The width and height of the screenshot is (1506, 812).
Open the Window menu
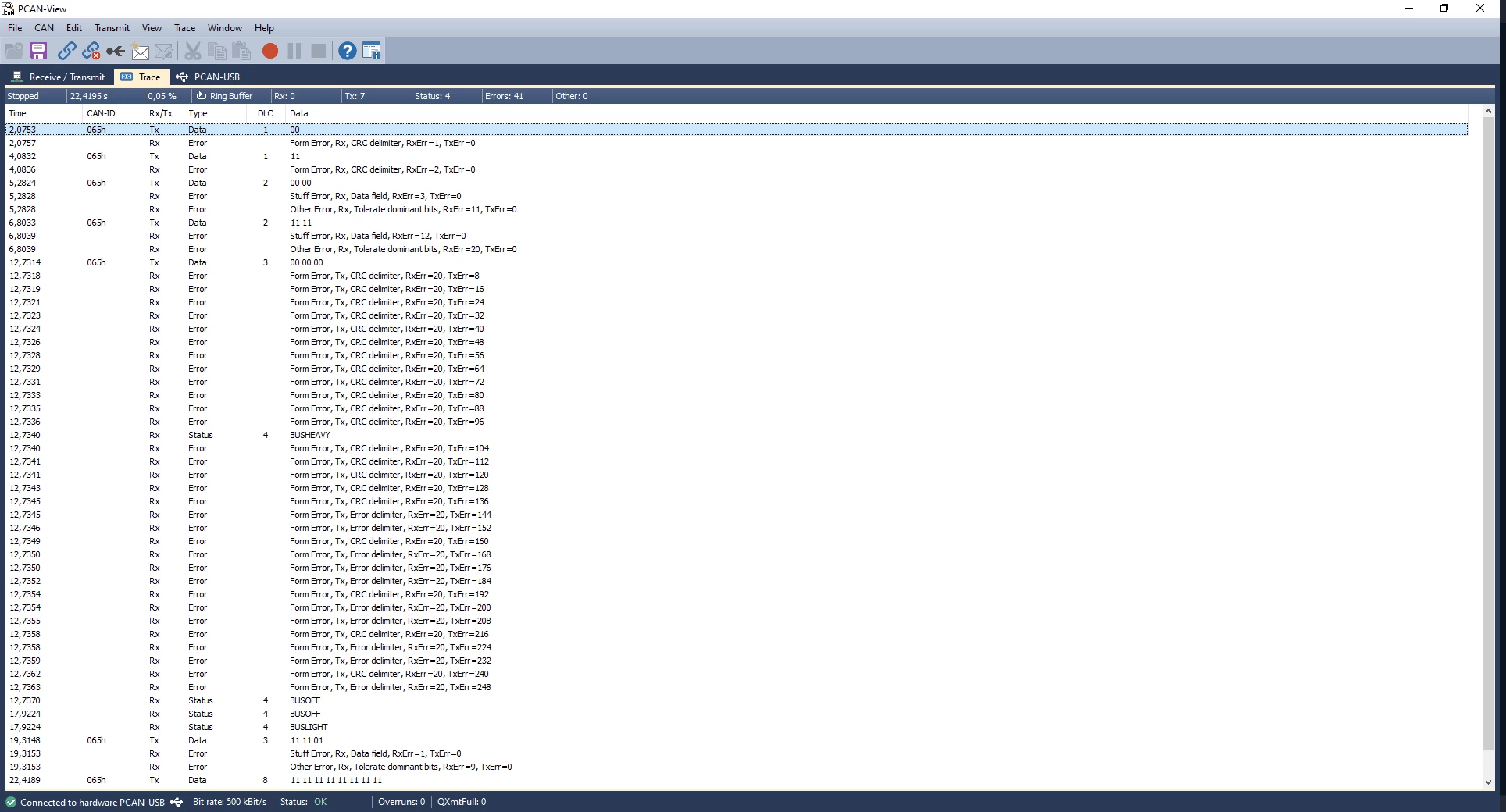click(225, 28)
